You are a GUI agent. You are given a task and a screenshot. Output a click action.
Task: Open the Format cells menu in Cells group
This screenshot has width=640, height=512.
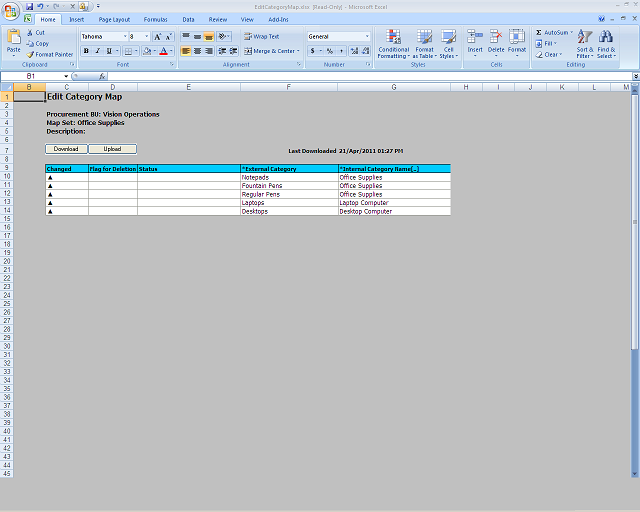(517, 42)
